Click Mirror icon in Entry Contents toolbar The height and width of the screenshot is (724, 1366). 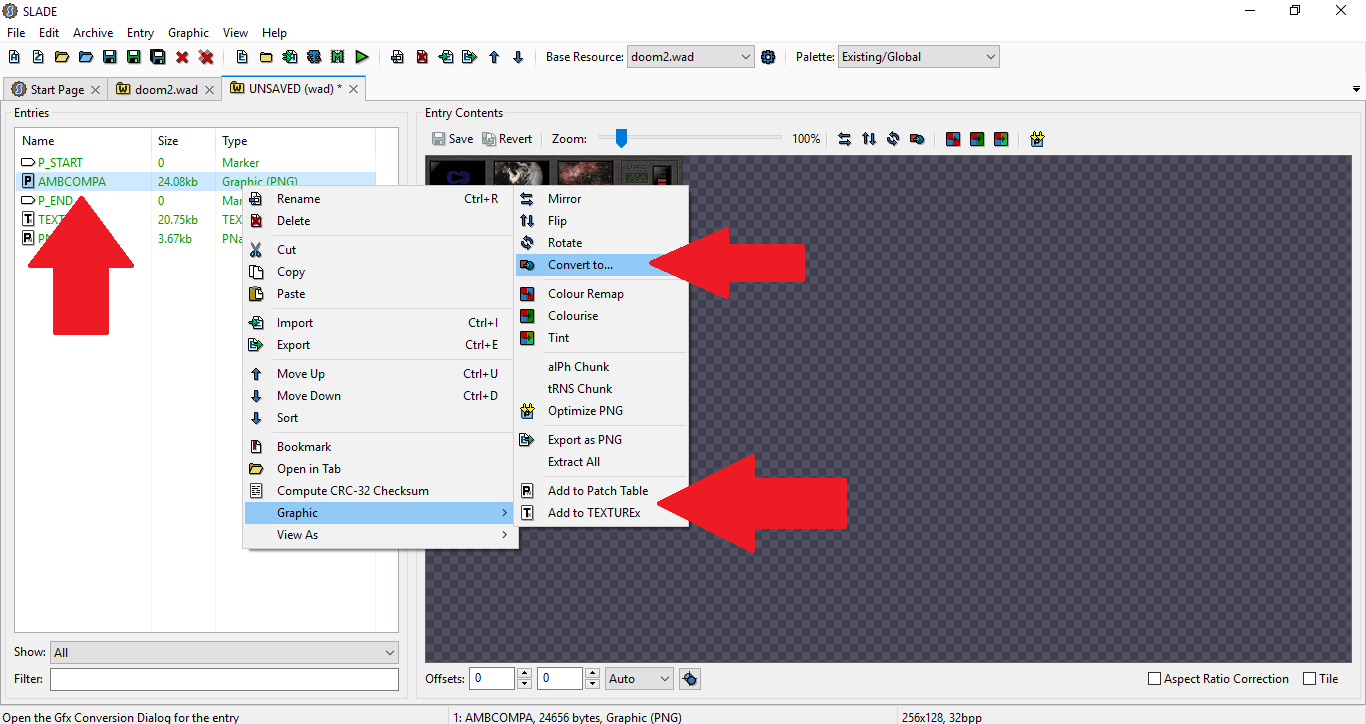point(845,139)
